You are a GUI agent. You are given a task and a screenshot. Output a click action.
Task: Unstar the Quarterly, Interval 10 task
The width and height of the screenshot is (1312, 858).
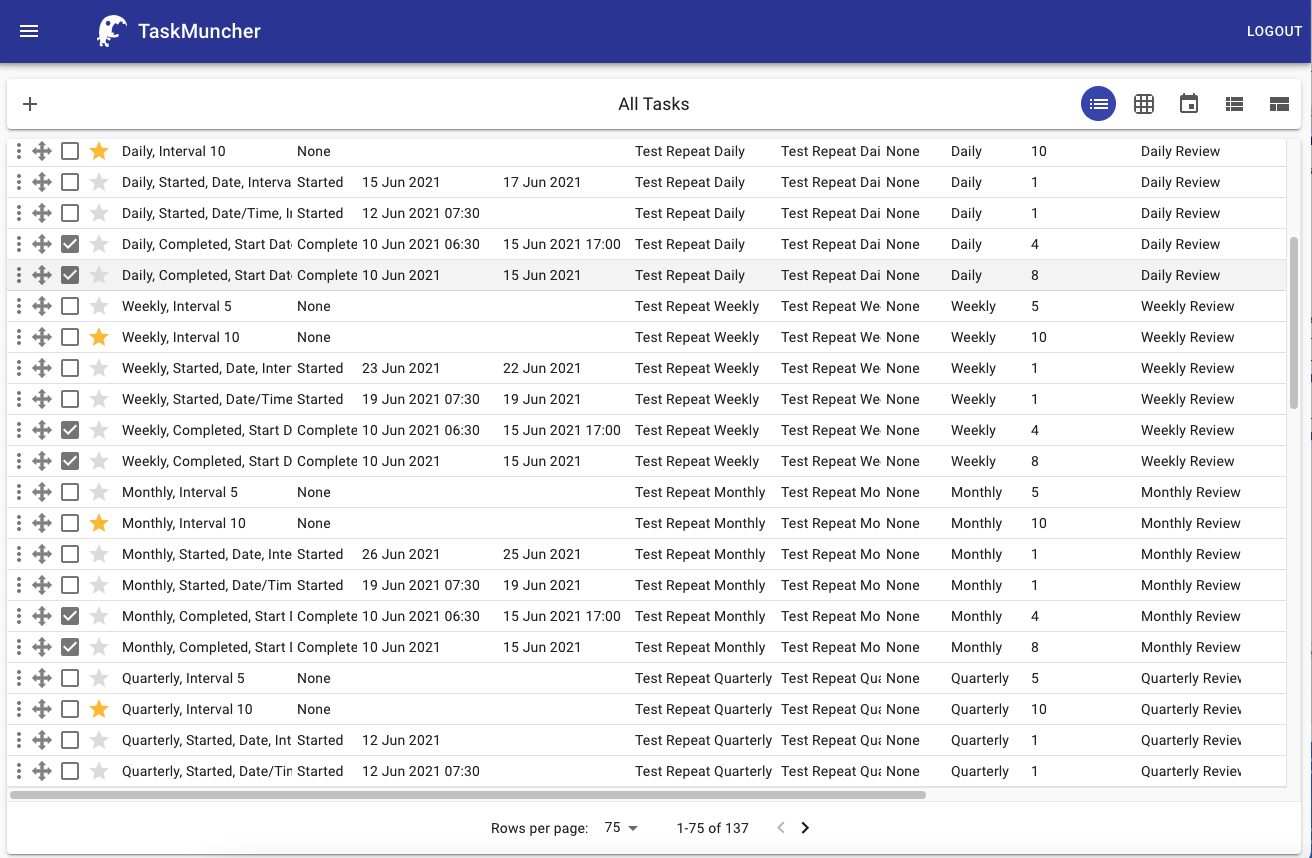[x=98, y=710]
